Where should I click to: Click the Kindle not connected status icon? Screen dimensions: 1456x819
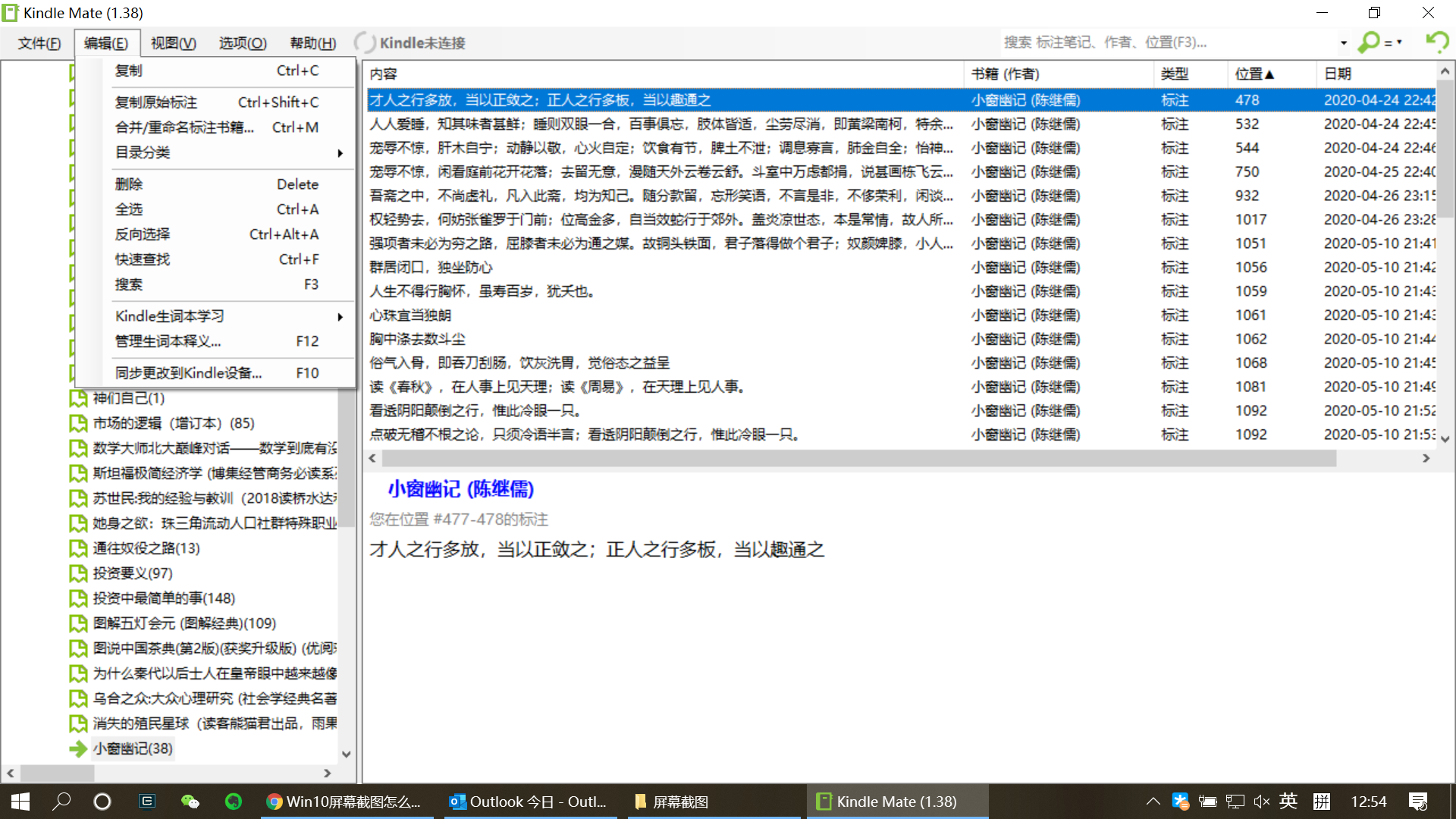(365, 42)
